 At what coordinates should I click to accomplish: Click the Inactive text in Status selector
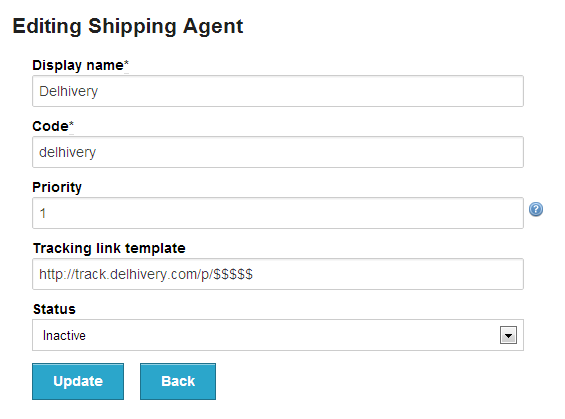(x=64, y=335)
